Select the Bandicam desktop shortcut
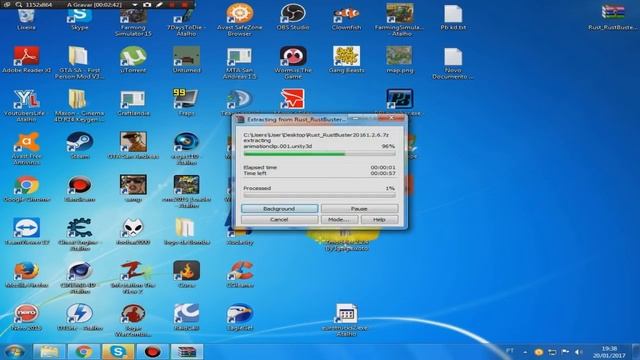This screenshot has width=640, height=360. pyautogui.click(x=80, y=189)
